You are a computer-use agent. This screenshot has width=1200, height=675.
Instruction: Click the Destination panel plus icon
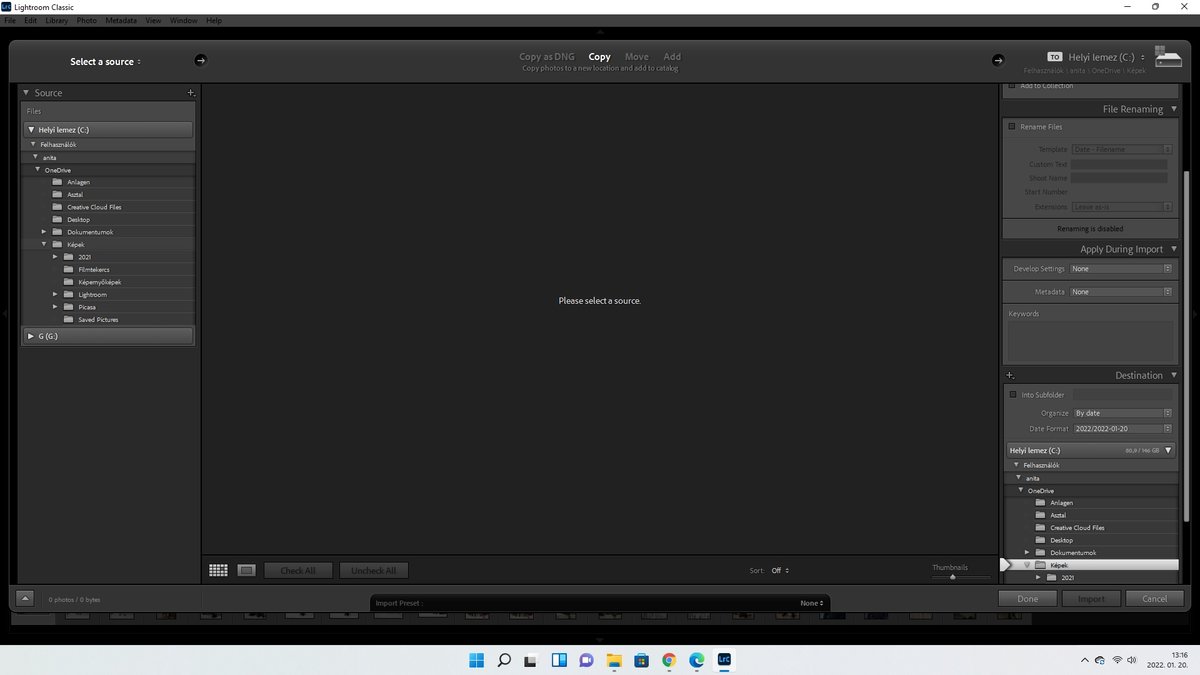1010,375
